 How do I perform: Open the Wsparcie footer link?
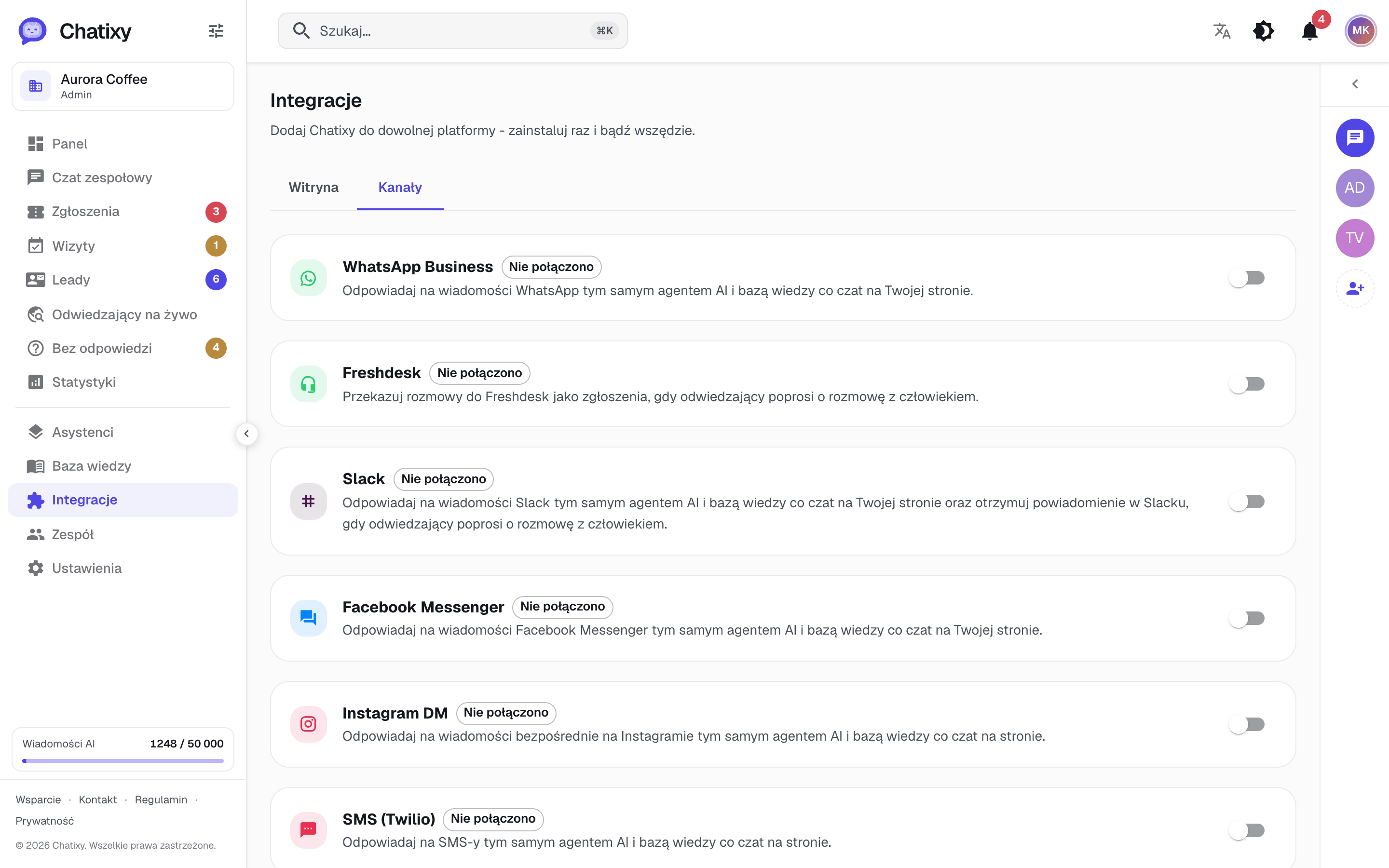38,800
